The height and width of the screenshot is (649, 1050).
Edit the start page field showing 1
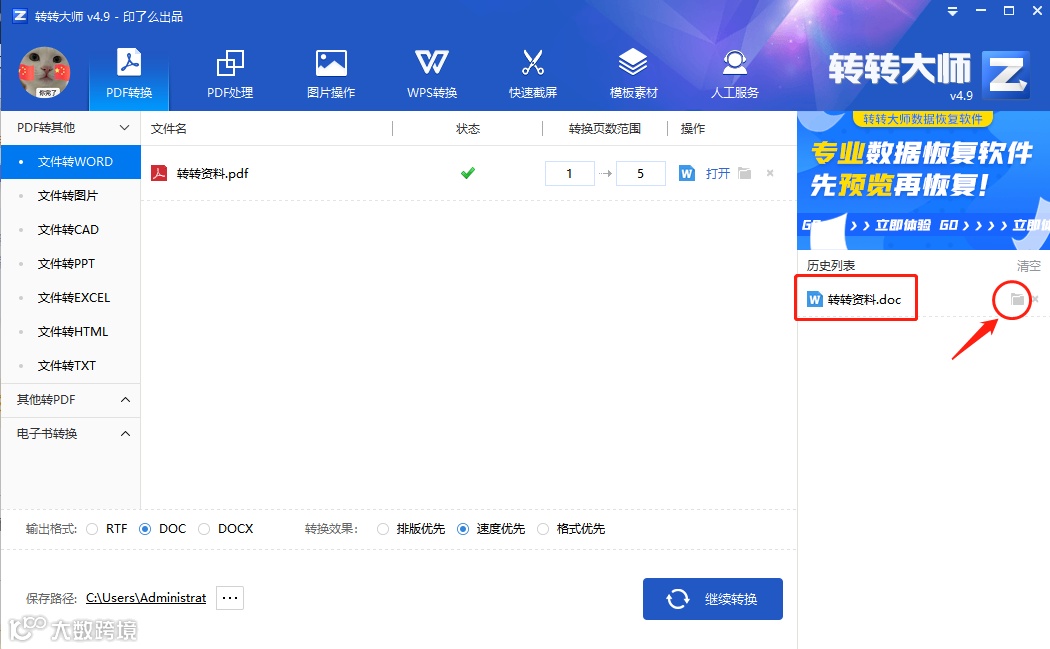[569, 173]
